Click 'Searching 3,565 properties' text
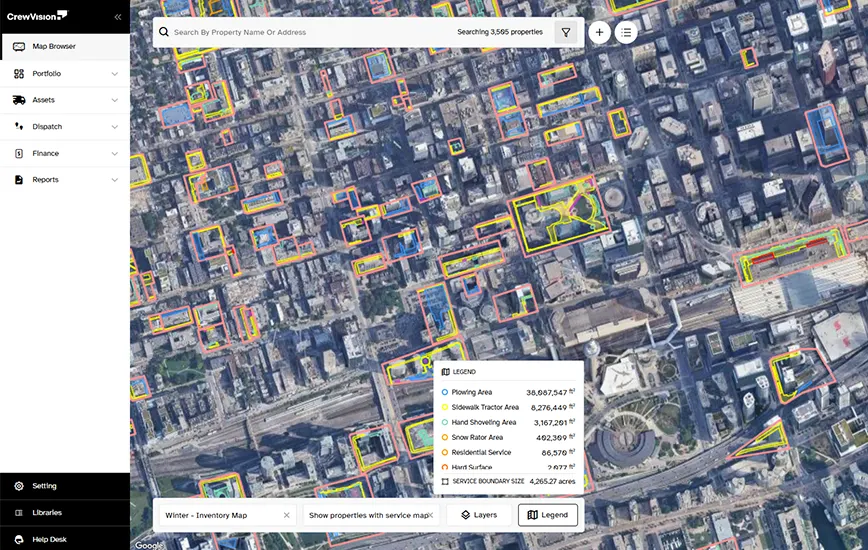The image size is (868, 550). (x=500, y=32)
